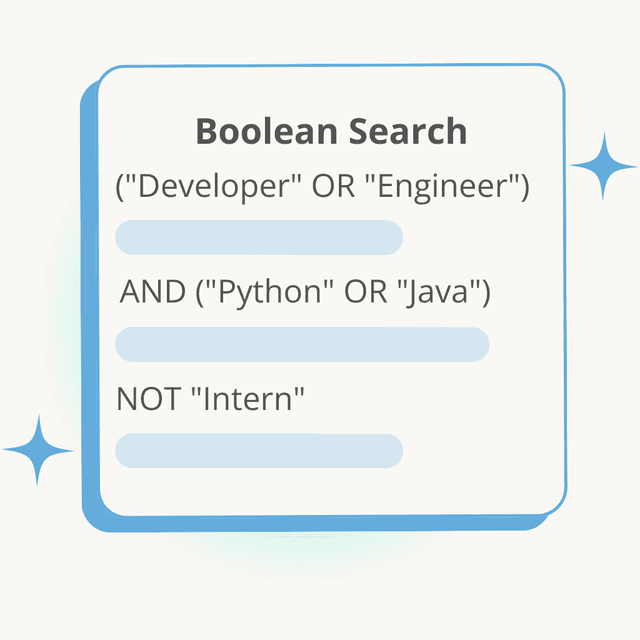Screen dimensions: 640x640
Task: Select the "Intern" search term
Action: (247, 399)
